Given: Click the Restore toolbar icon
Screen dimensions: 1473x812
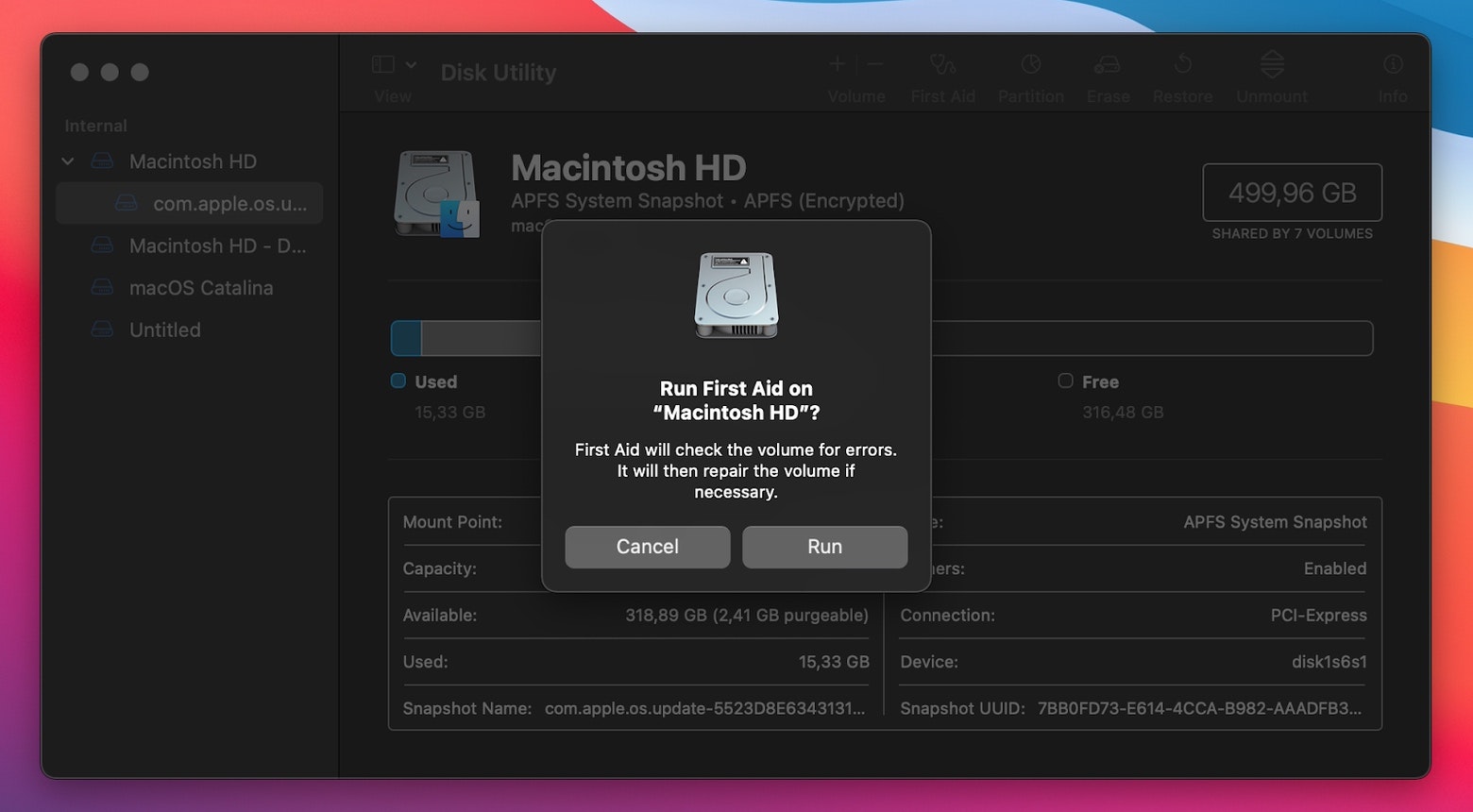Looking at the screenshot, I should pyautogui.click(x=1182, y=64).
